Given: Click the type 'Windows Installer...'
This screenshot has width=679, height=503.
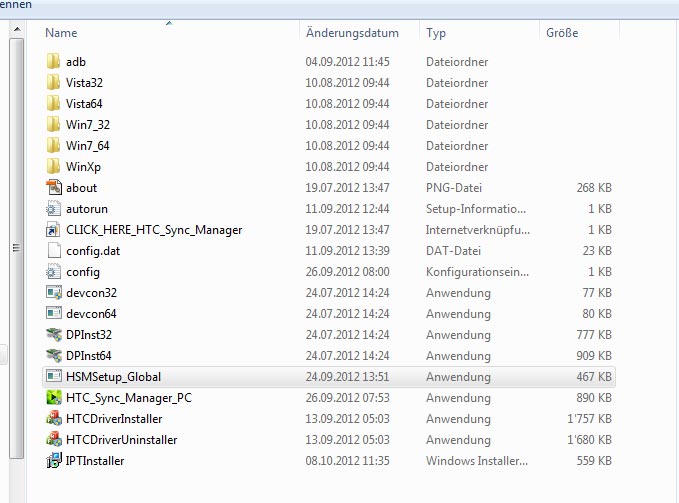Looking at the screenshot, I should 477,461.
